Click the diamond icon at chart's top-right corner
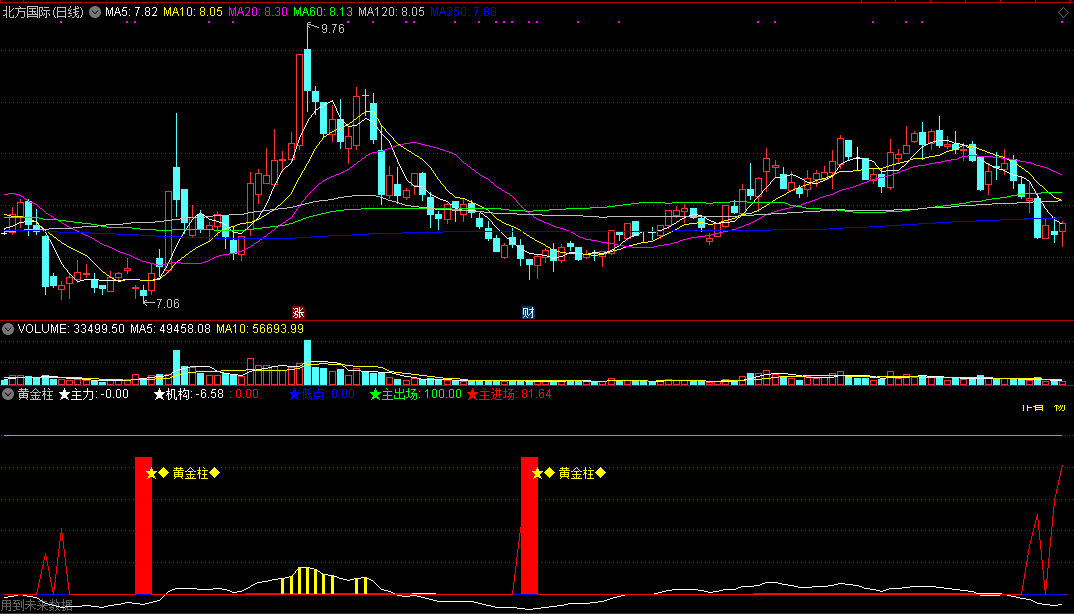The width and height of the screenshot is (1074, 614). coord(1063,12)
